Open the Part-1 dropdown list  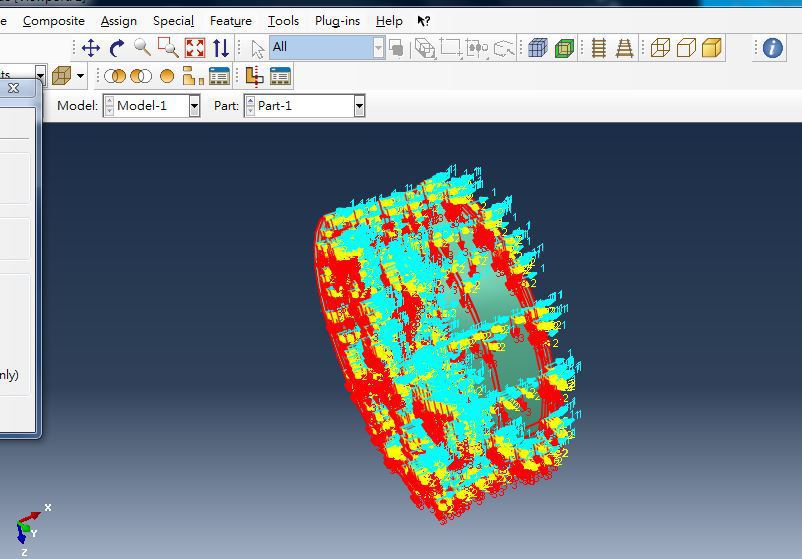[x=358, y=106]
